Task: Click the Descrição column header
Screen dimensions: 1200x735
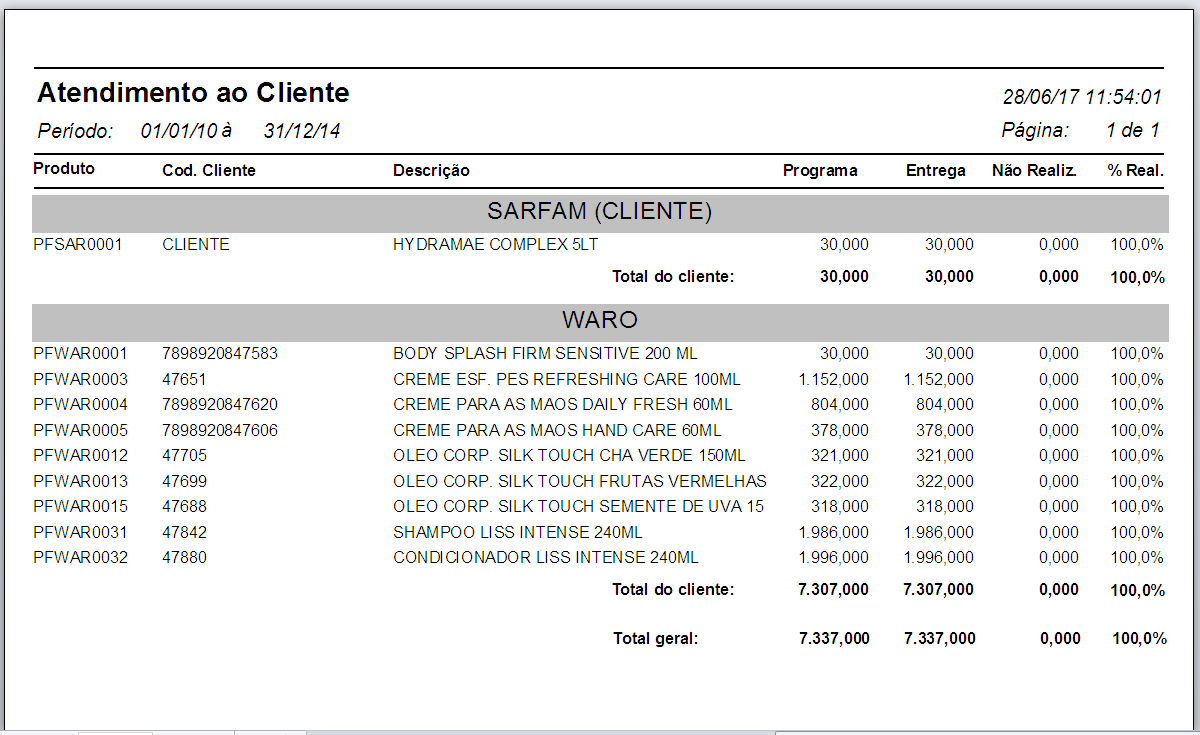Action: (x=432, y=170)
